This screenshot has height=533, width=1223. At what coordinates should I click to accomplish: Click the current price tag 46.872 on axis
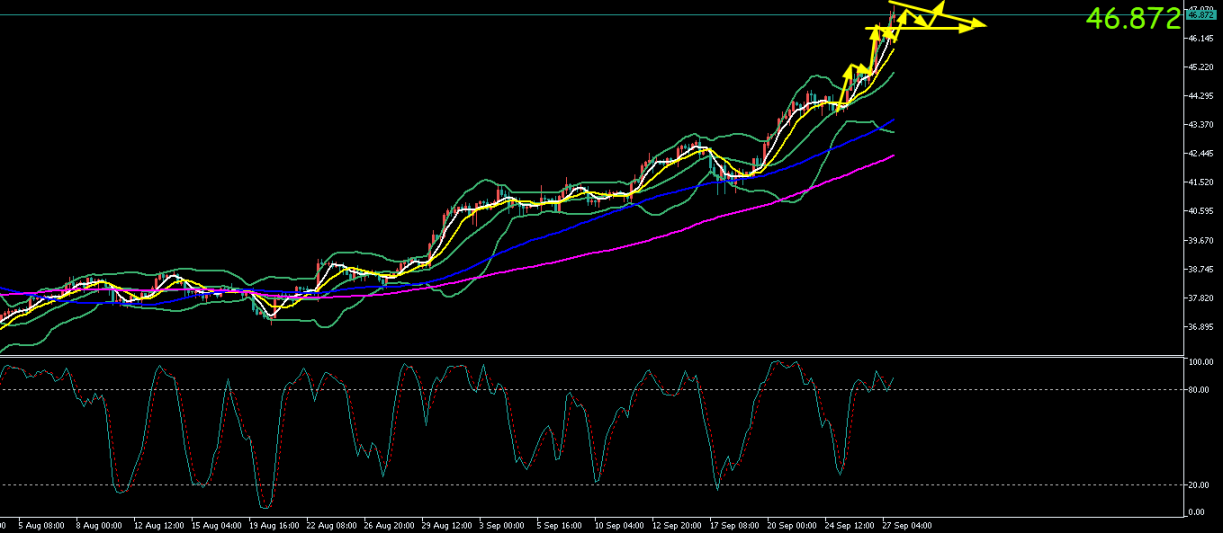1201,15
